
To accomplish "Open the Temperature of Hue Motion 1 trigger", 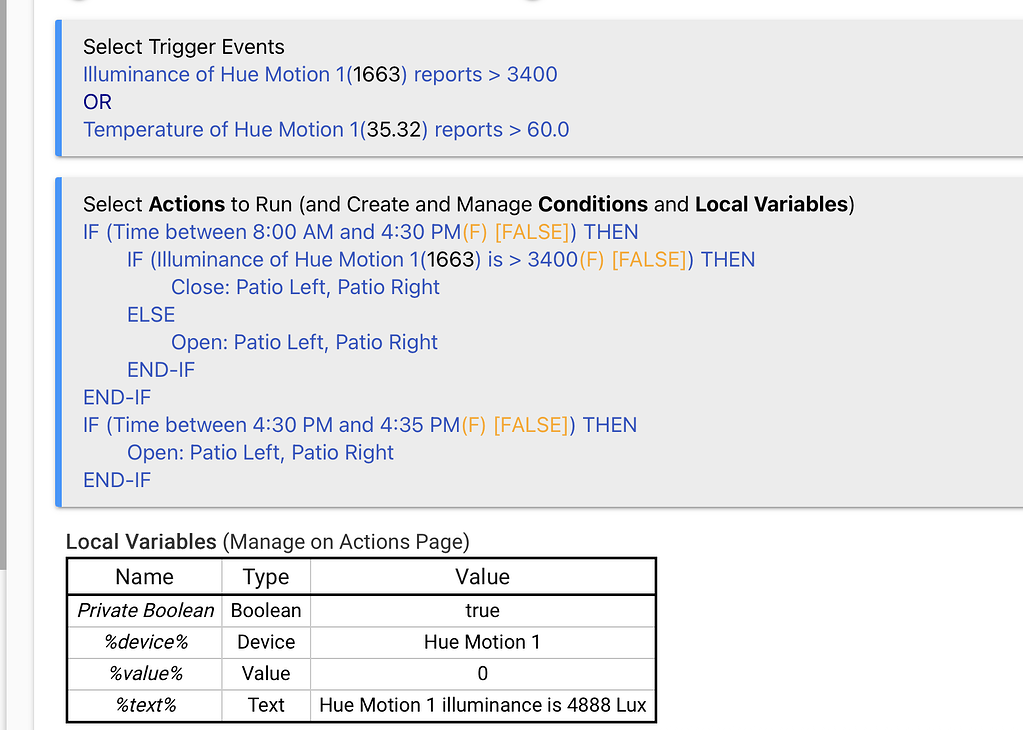I will [x=326, y=130].
